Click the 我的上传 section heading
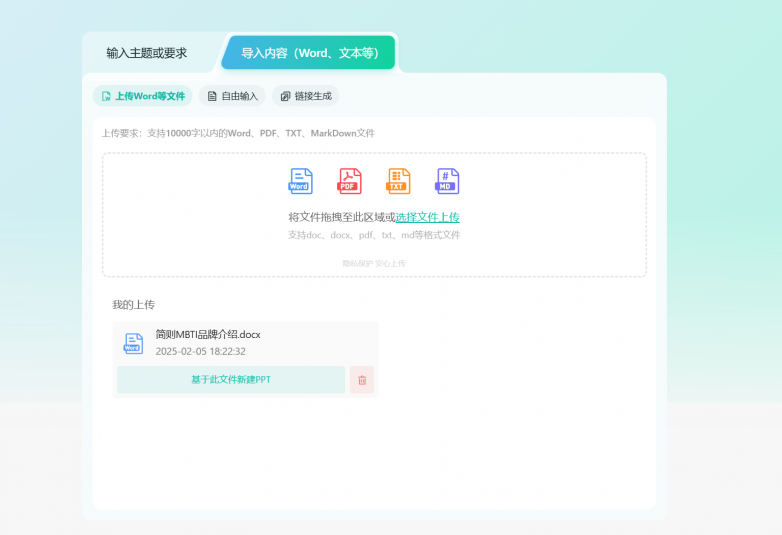This screenshot has width=782, height=535. [x=133, y=304]
